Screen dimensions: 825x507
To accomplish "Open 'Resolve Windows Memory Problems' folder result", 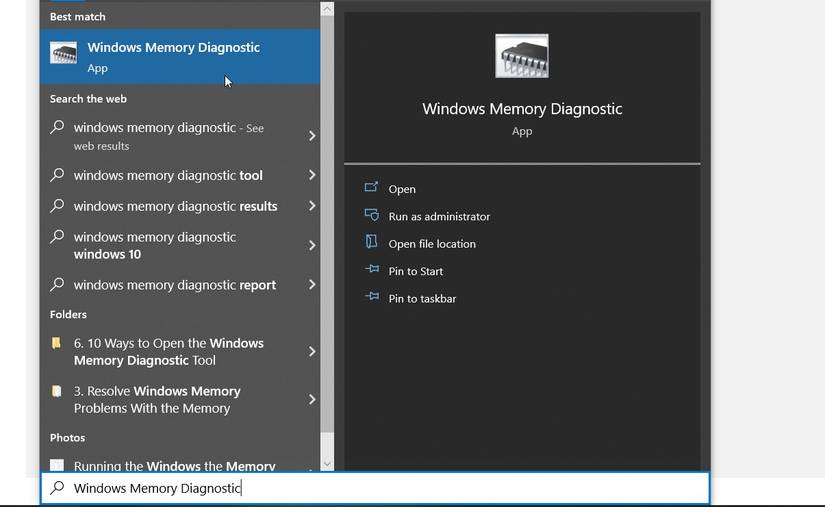I will click(157, 399).
